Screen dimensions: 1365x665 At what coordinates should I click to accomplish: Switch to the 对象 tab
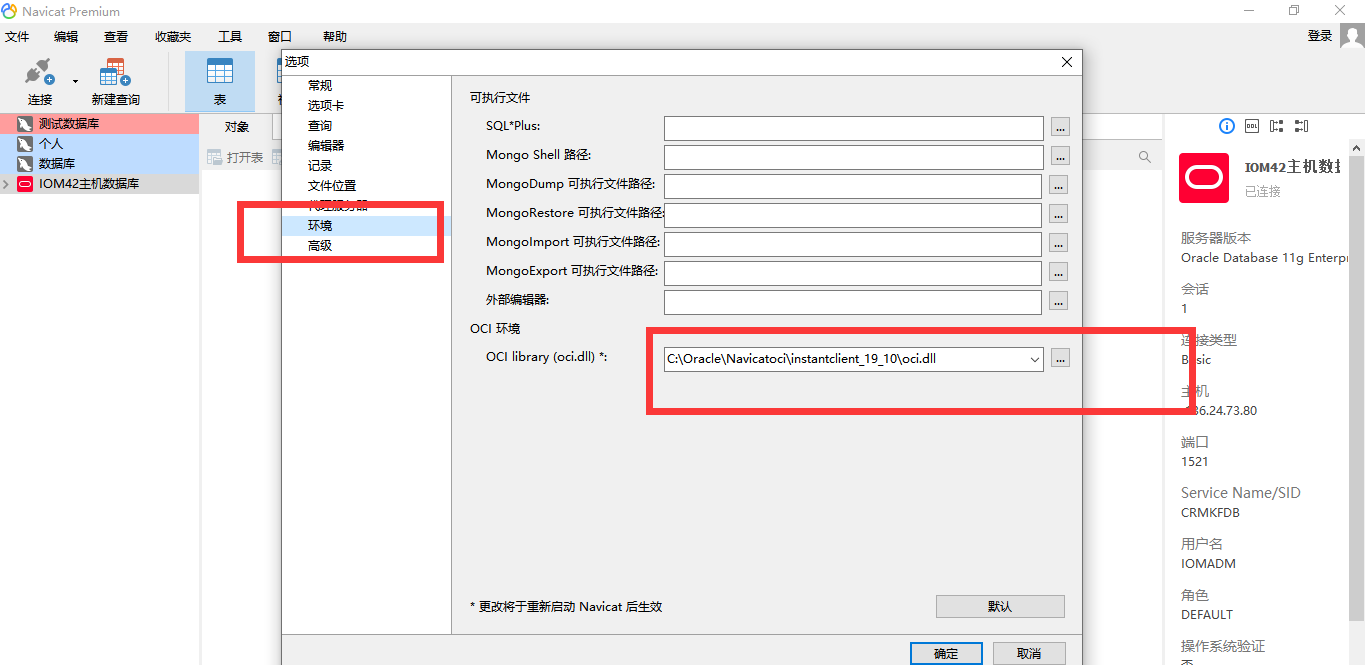236,127
